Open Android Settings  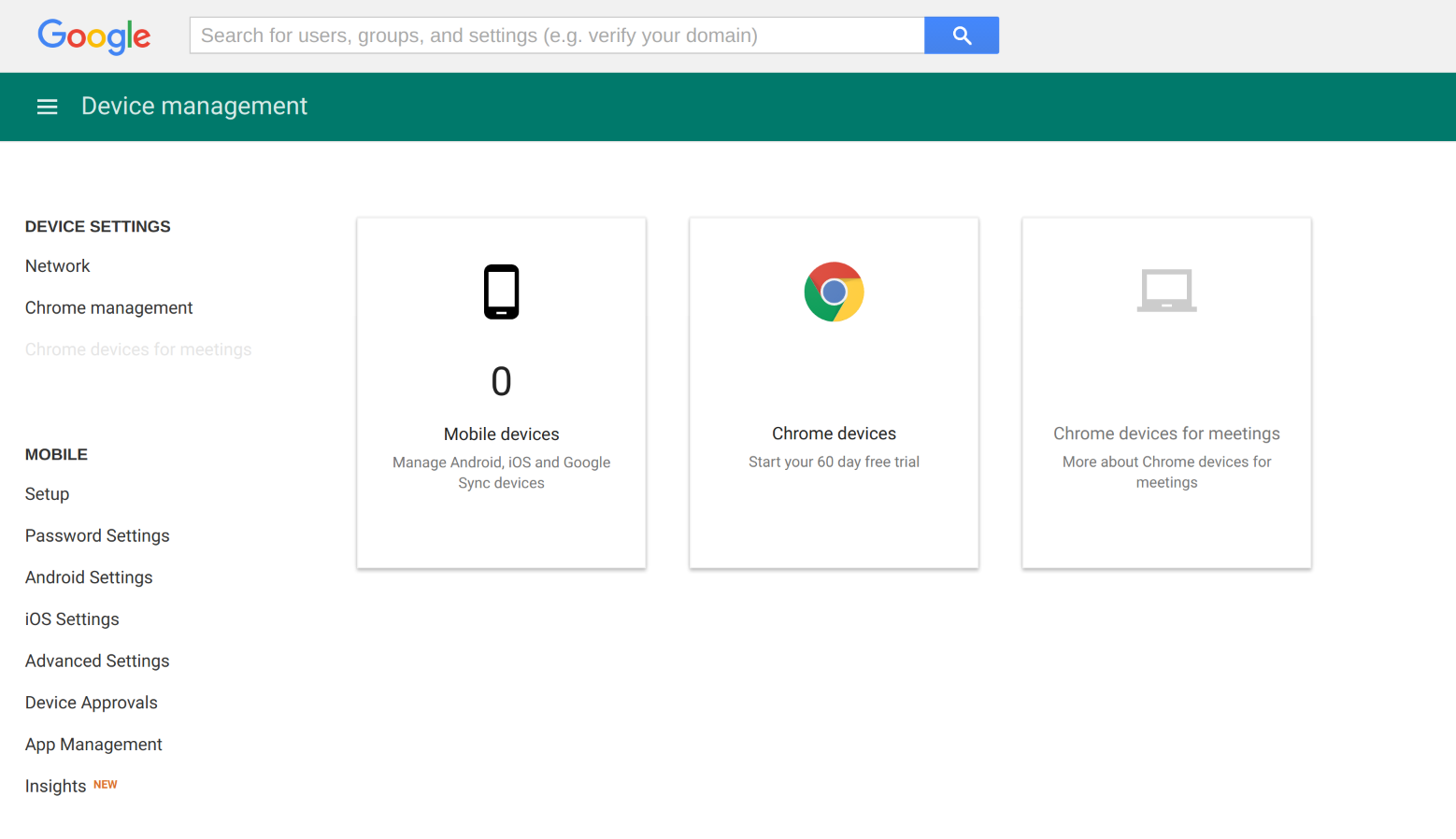(x=89, y=576)
